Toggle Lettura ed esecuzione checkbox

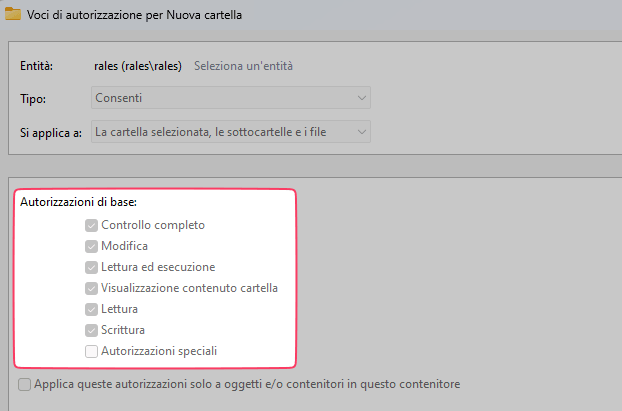92,267
